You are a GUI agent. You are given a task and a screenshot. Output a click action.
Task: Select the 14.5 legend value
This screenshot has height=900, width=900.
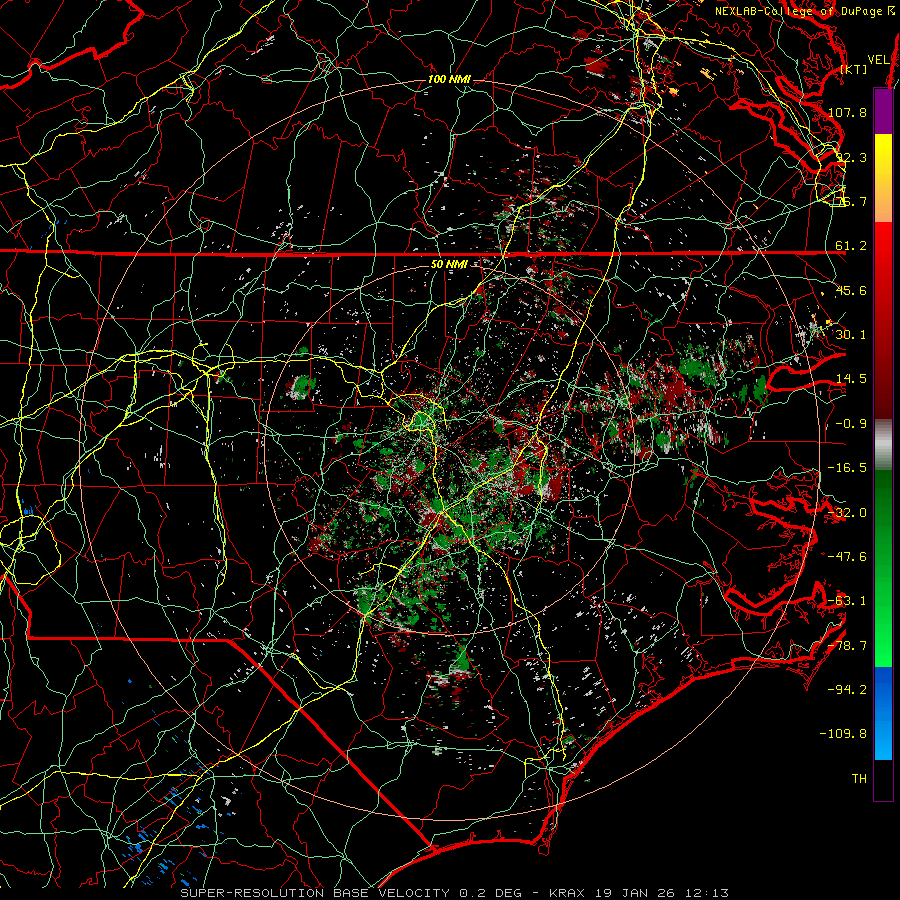coord(851,379)
